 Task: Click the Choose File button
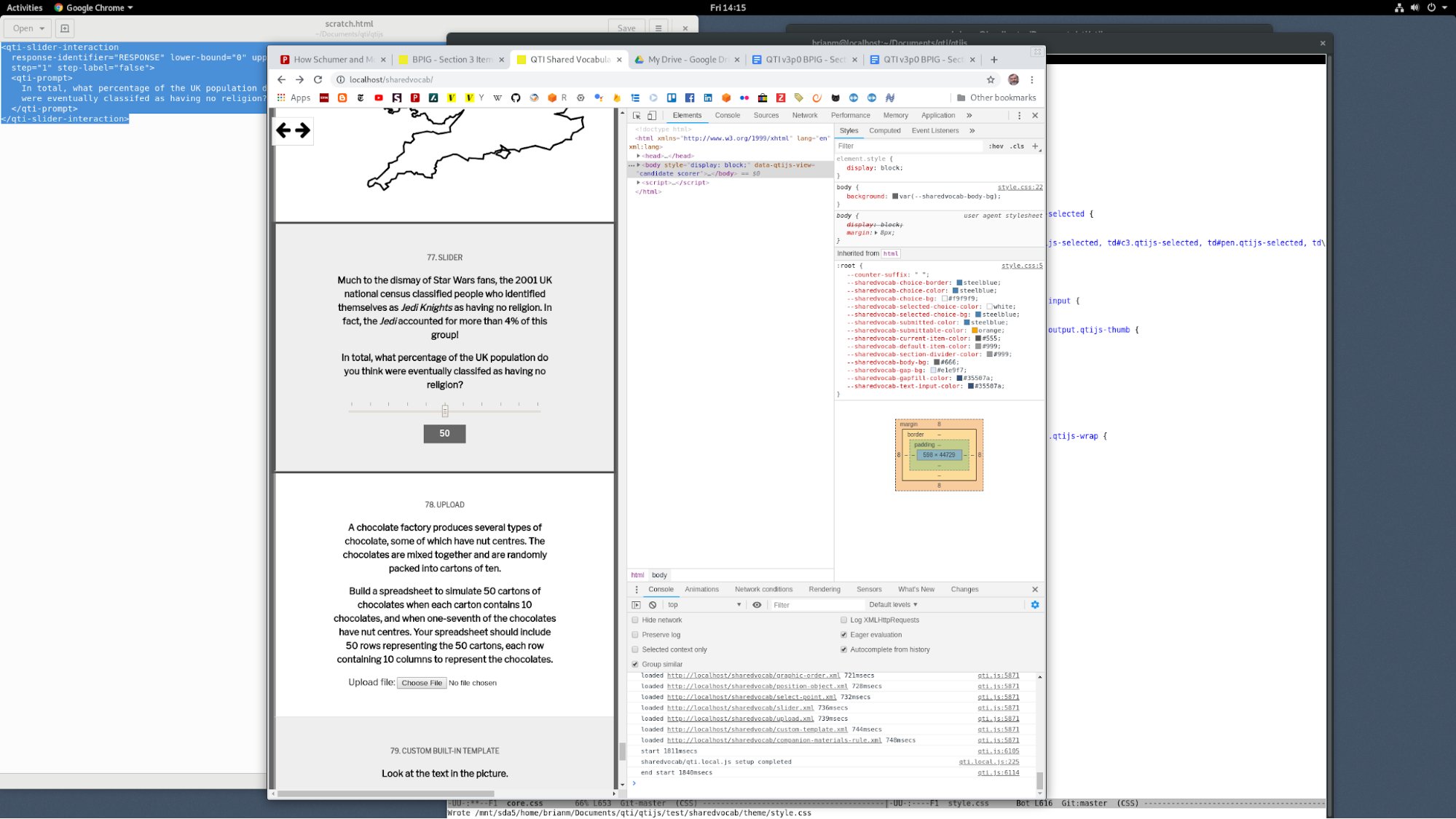[422, 683]
